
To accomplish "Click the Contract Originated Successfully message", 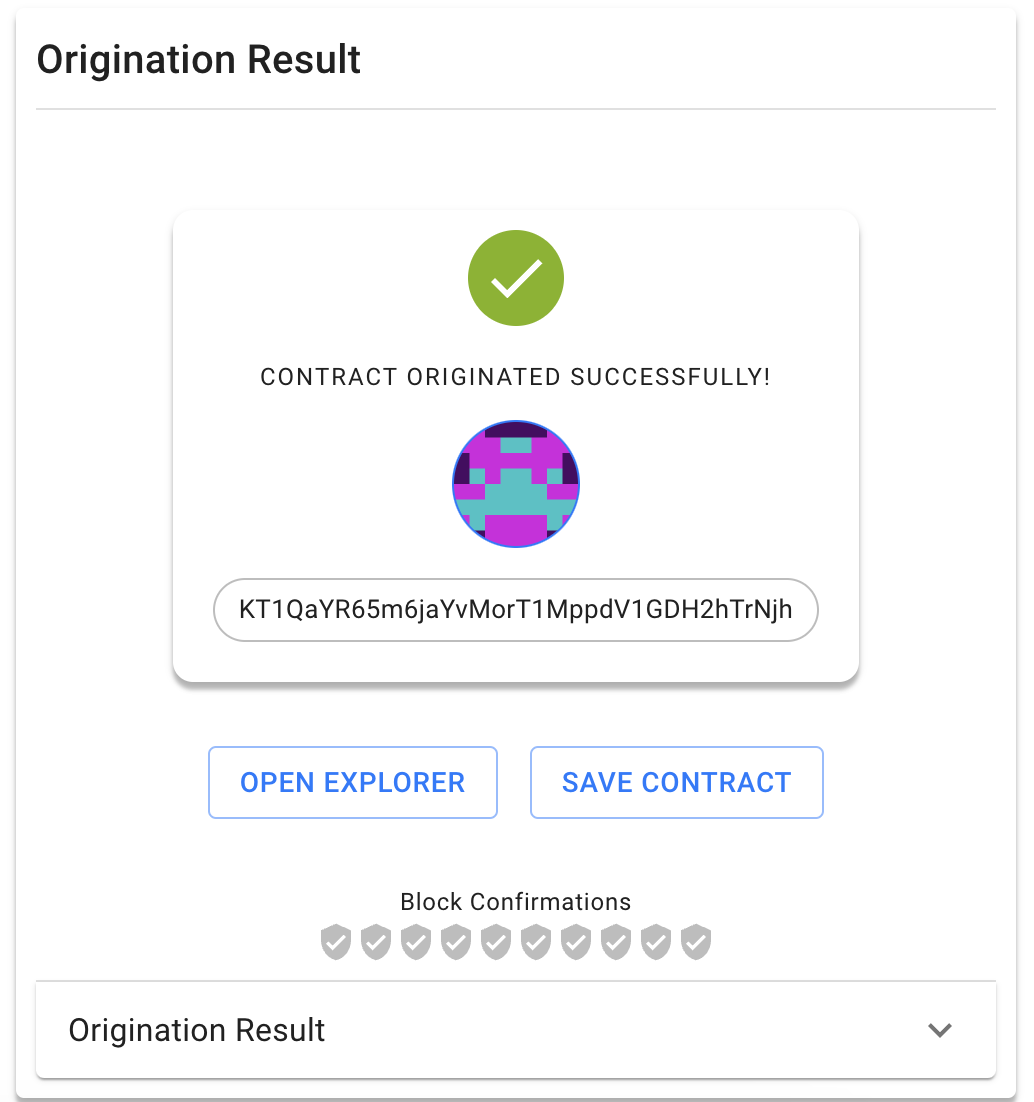I will tap(516, 377).
